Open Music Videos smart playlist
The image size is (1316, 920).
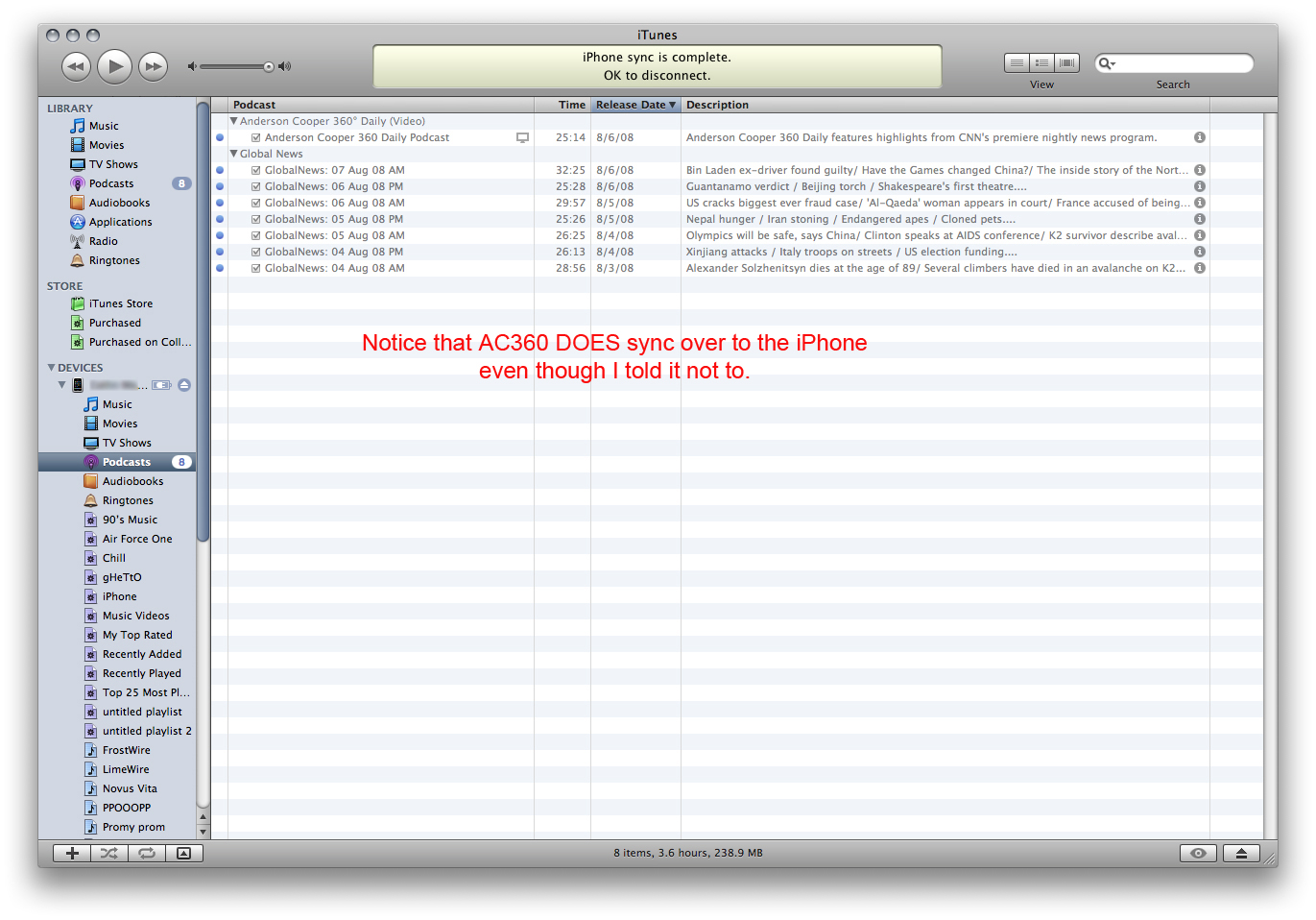pyautogui.click(x=135, y=616)
